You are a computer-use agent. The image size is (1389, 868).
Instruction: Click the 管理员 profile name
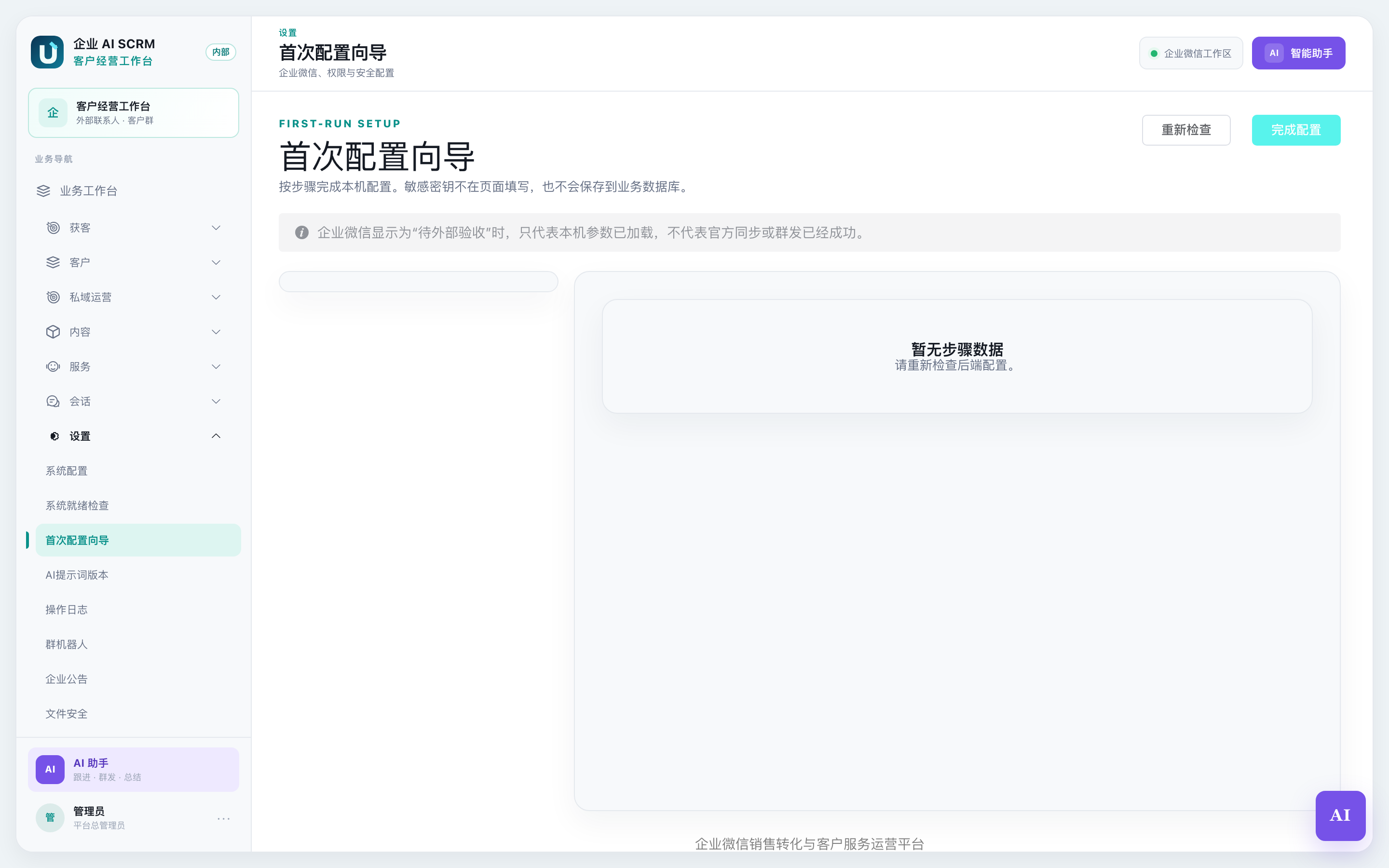pyautogui.click(x=89, y=811)
